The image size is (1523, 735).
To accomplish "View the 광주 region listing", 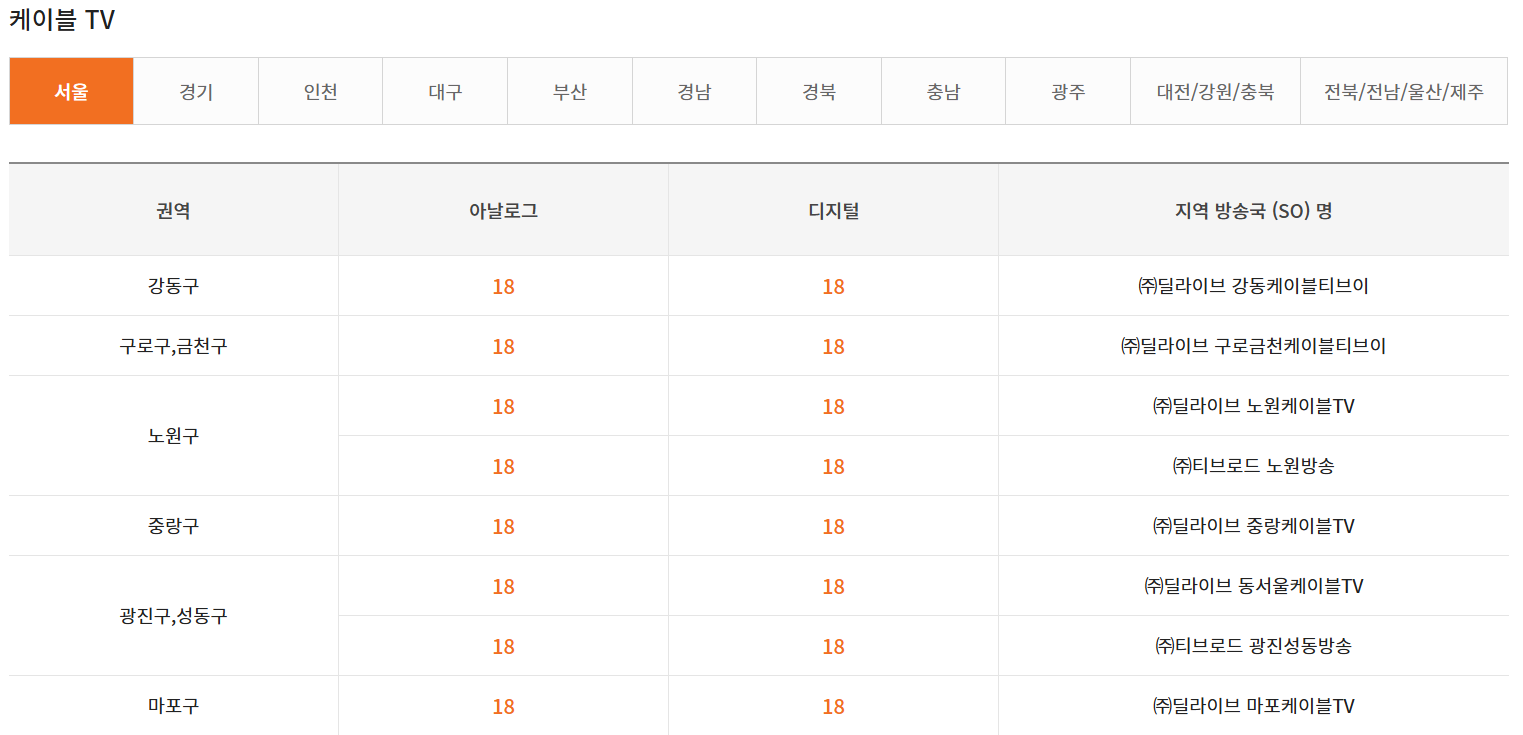I will tap(1067, 90).
